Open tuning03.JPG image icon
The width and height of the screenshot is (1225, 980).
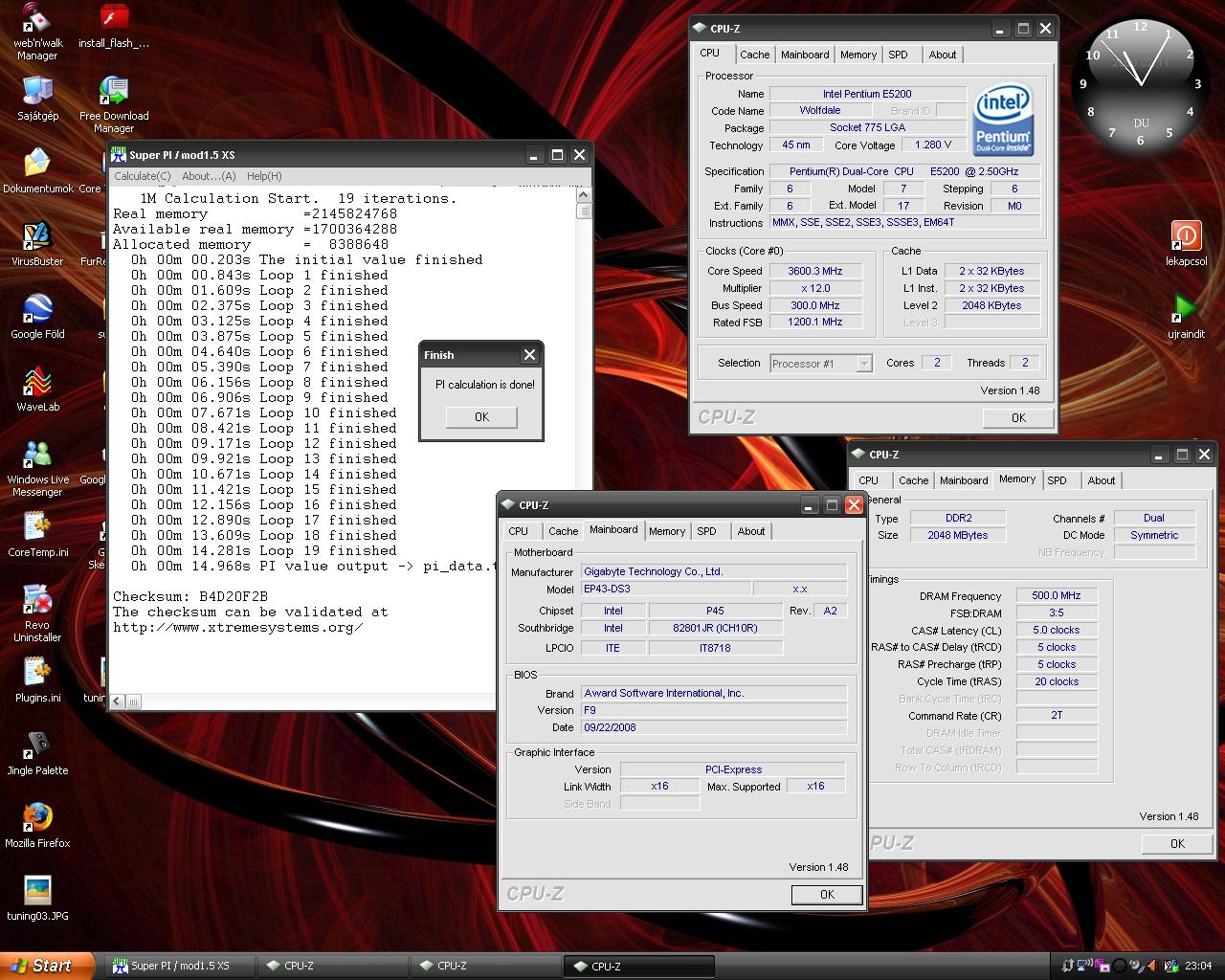tap(37, 899)
